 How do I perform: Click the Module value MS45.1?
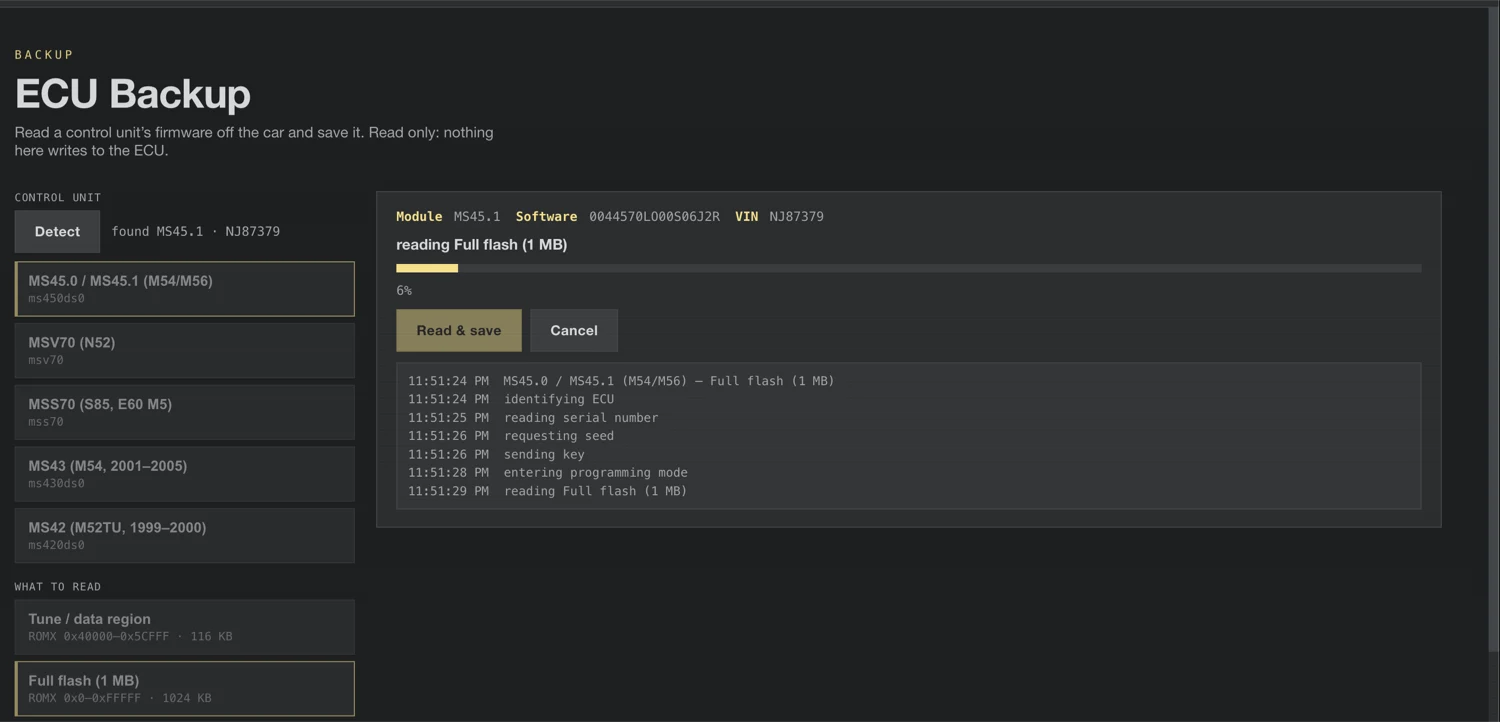point(477,216)
